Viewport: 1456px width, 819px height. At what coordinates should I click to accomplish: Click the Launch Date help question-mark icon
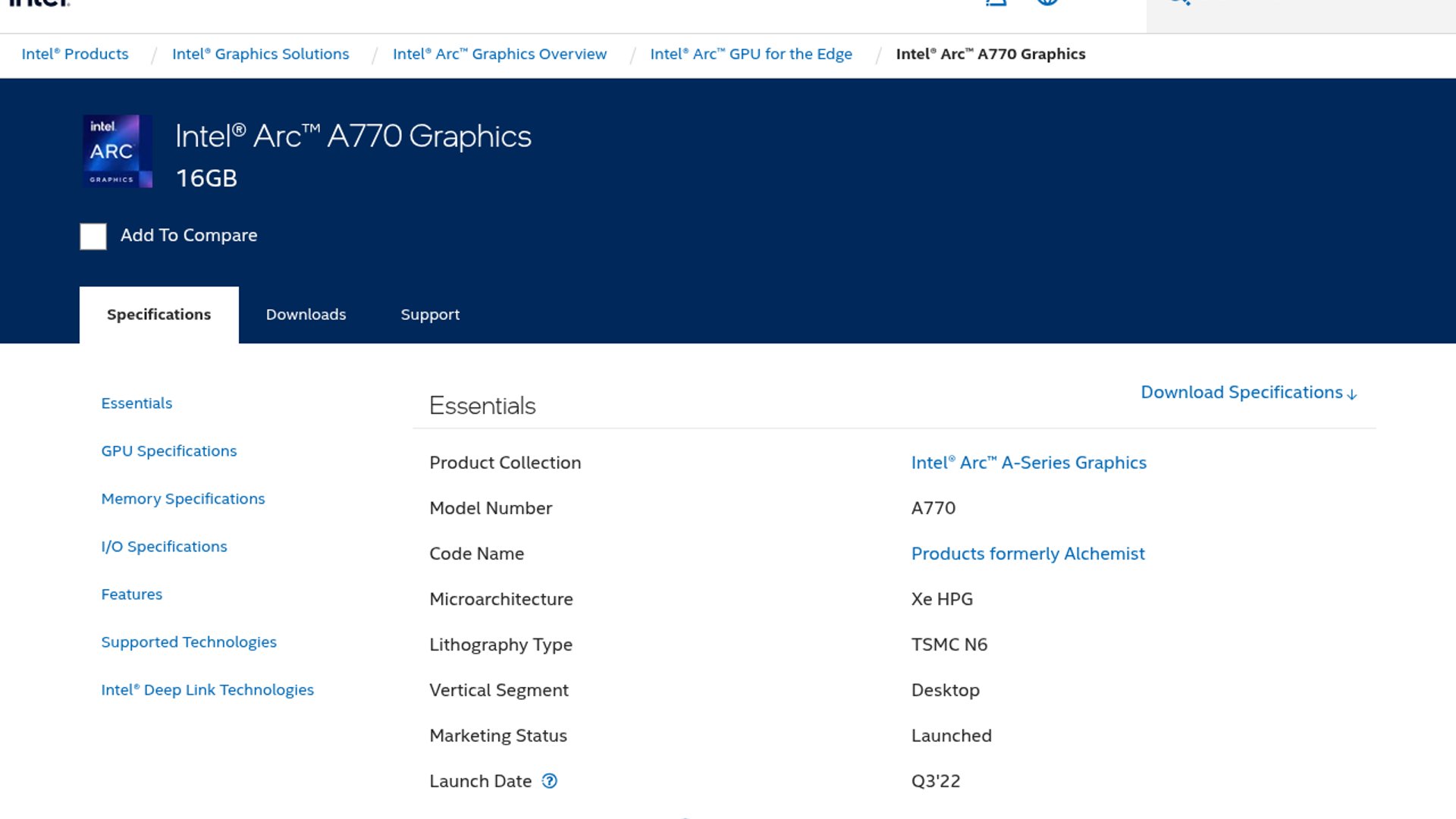coord(550,781)
